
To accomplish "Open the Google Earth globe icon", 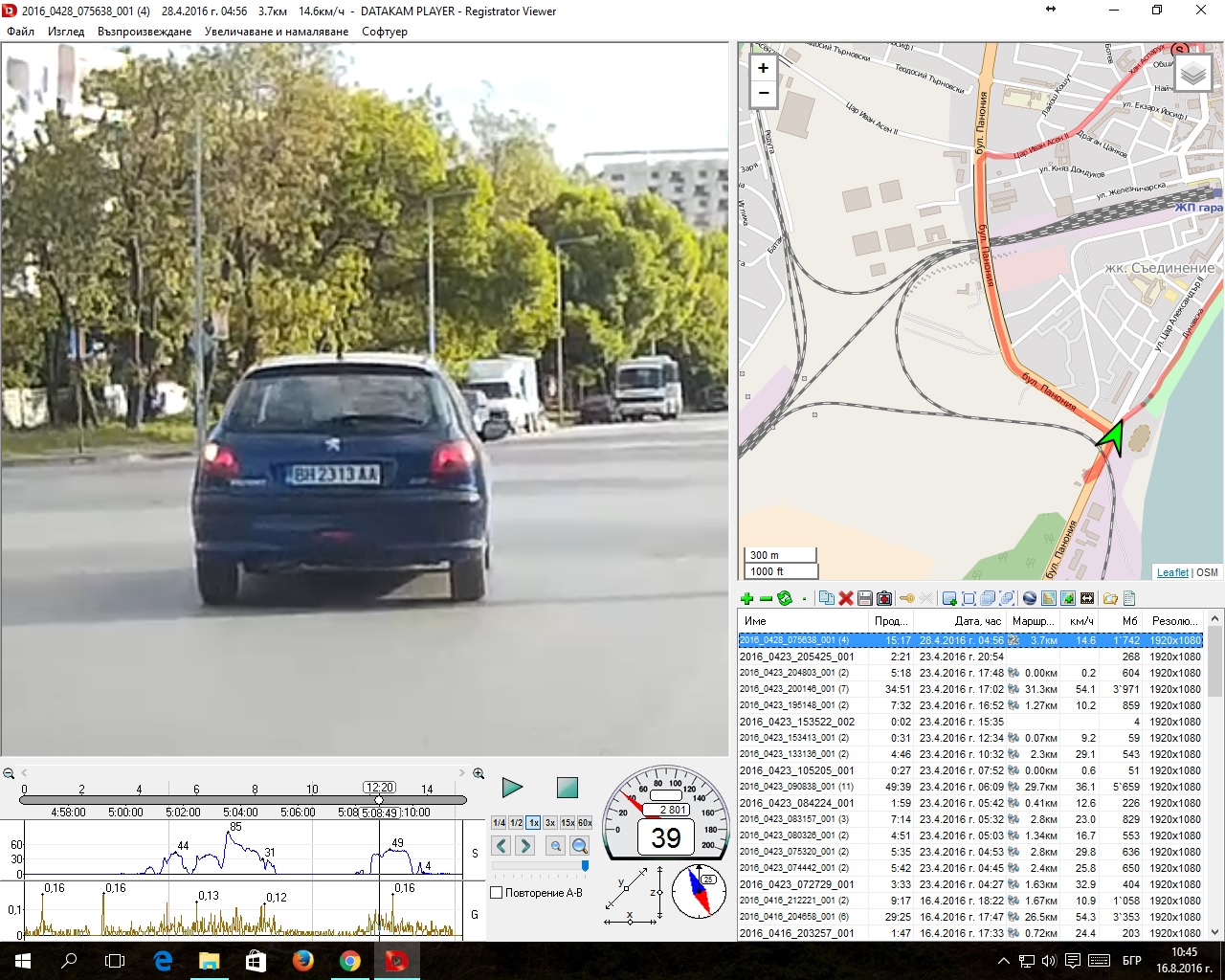I will point(1030,599).
